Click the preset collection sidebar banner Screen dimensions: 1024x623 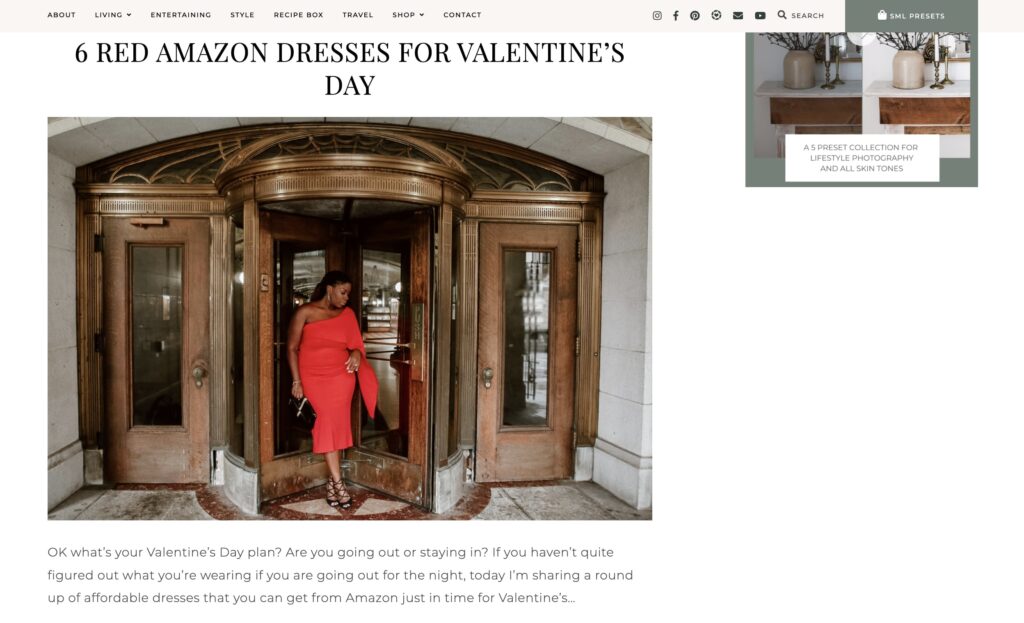point(861,110)
